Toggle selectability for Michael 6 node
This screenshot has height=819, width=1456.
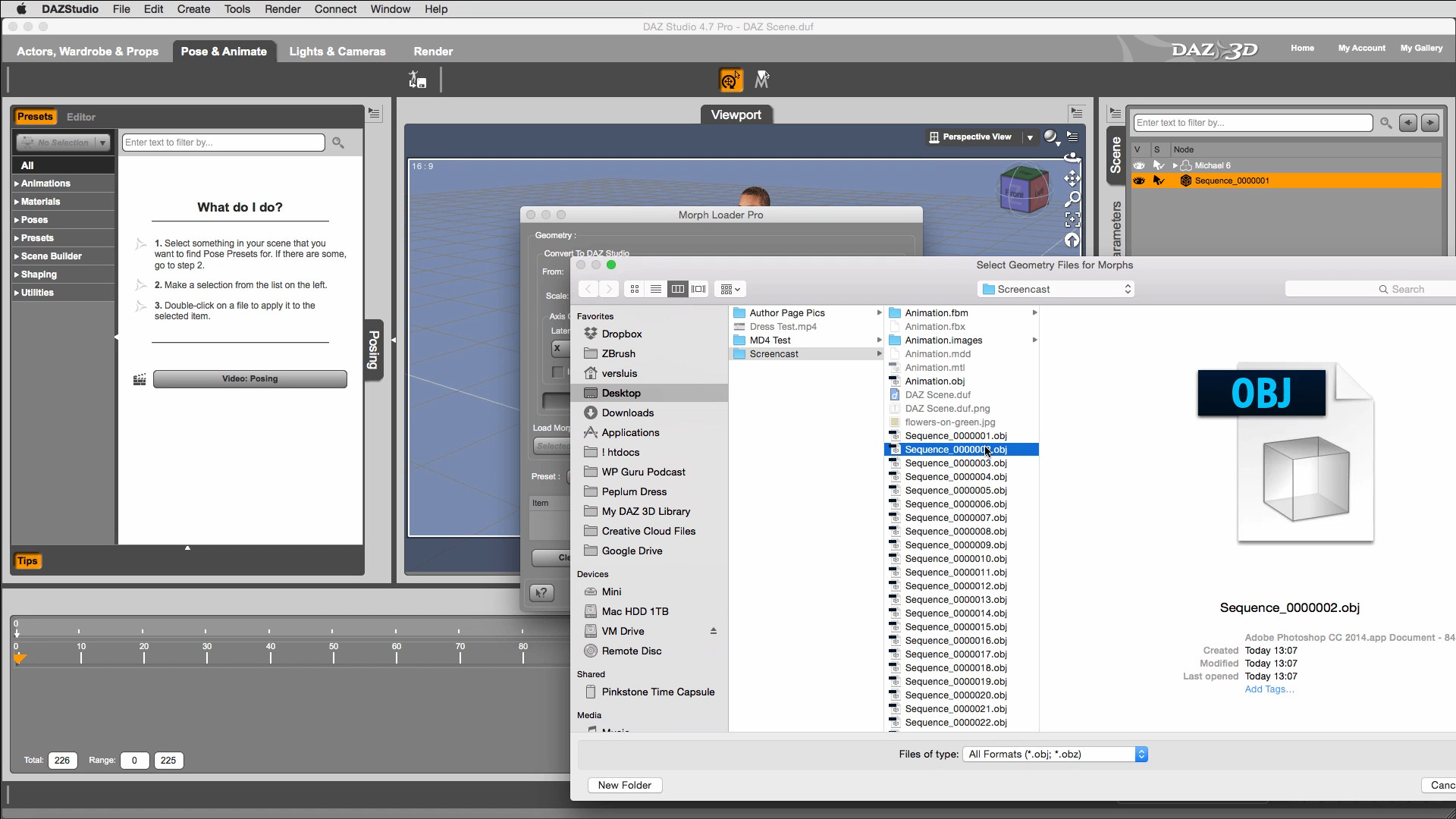click(1159, 165)
